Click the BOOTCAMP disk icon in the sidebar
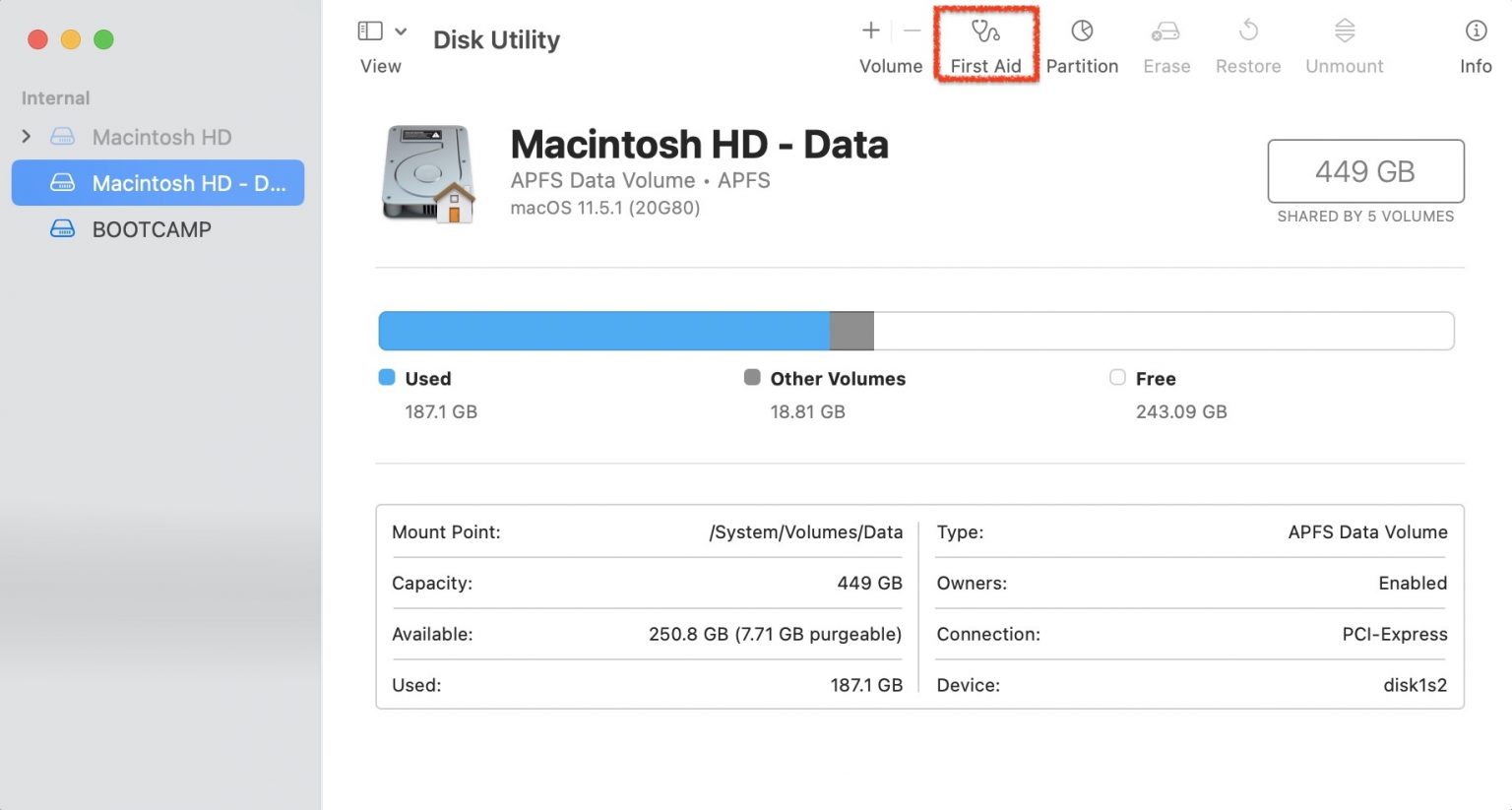 [x=62, y=228]
